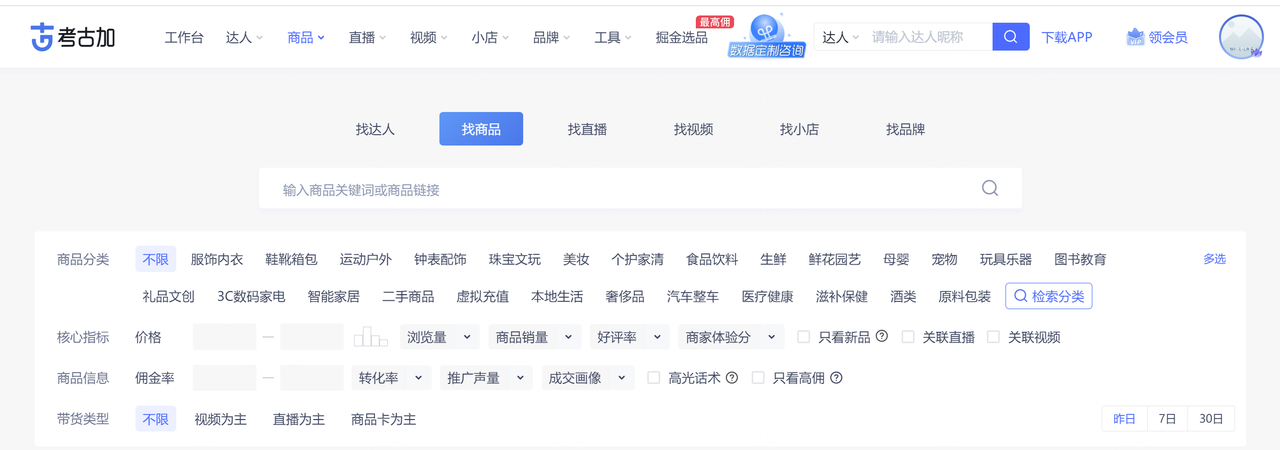Open the 商家体验分 dropdown
This screenshot has height=450, width=1280.
click(730, 337)
